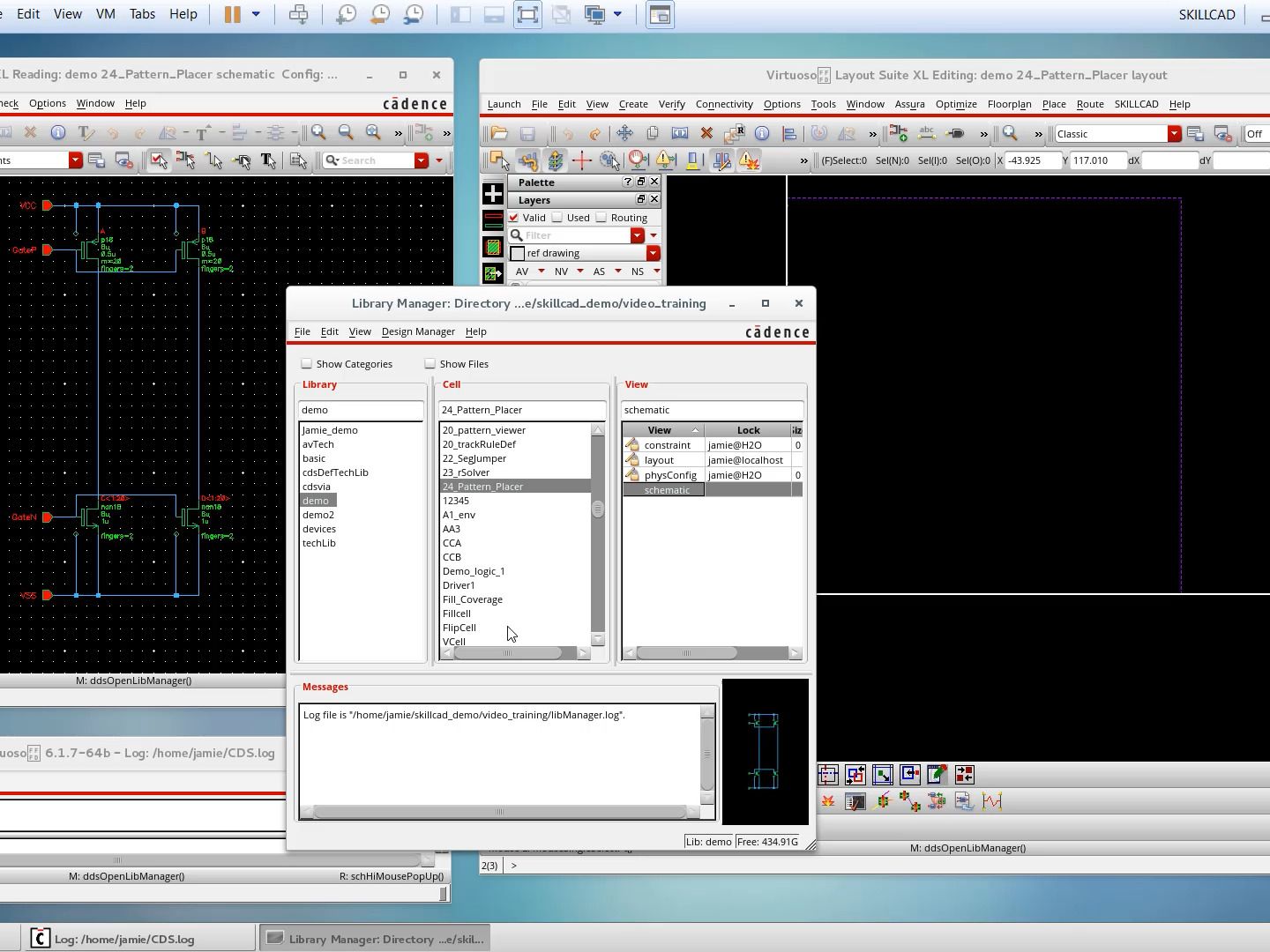Uncheck the Valid layers checkbox
1270x952 pixels.
tap(514, 218)
